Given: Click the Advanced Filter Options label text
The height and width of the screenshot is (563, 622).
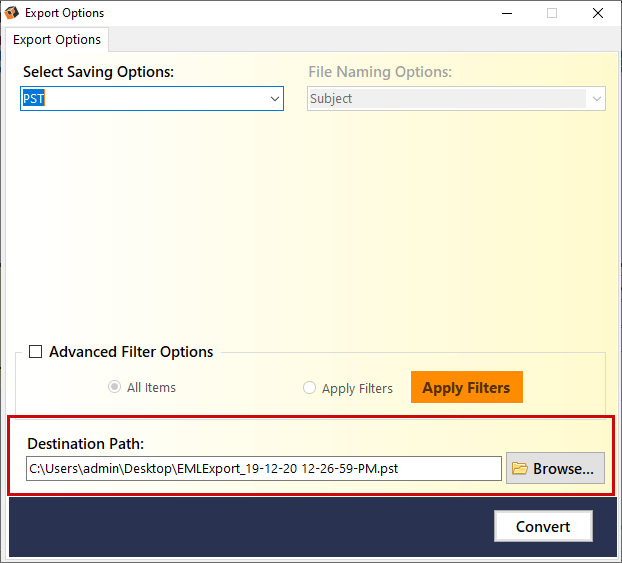Looking at the screenshot, I should tap(131, 352).
